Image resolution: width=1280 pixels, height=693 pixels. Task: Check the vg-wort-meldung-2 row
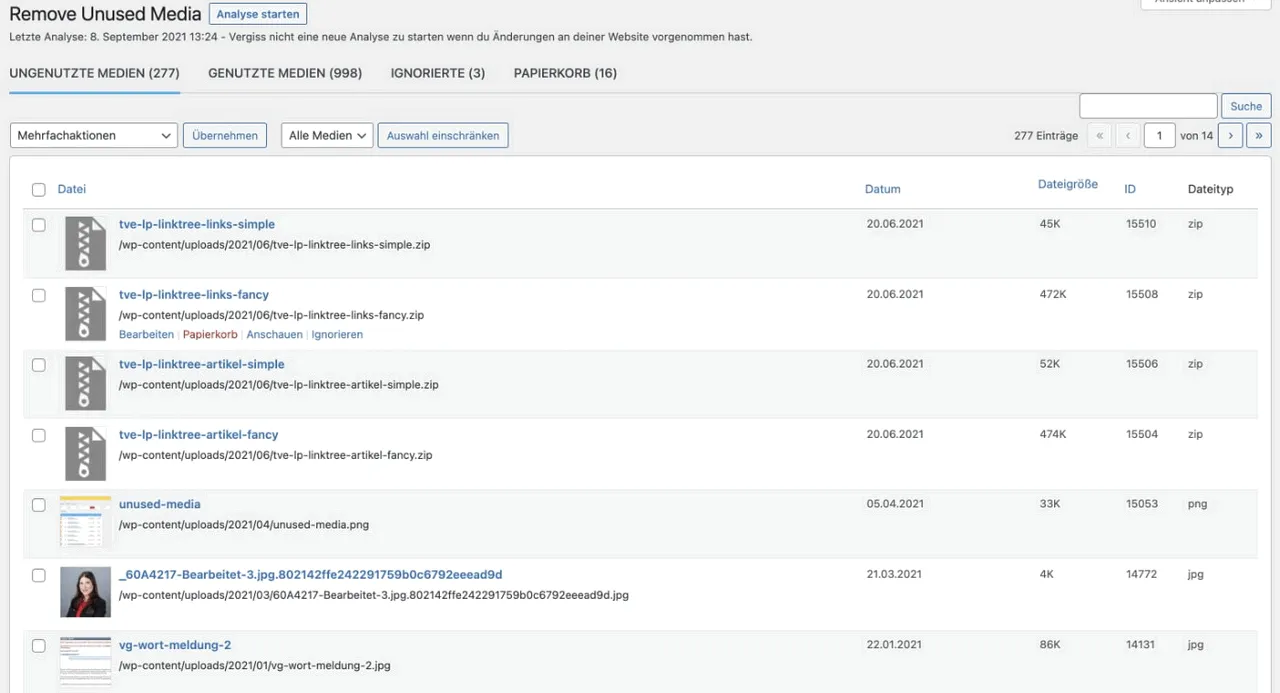39,645
